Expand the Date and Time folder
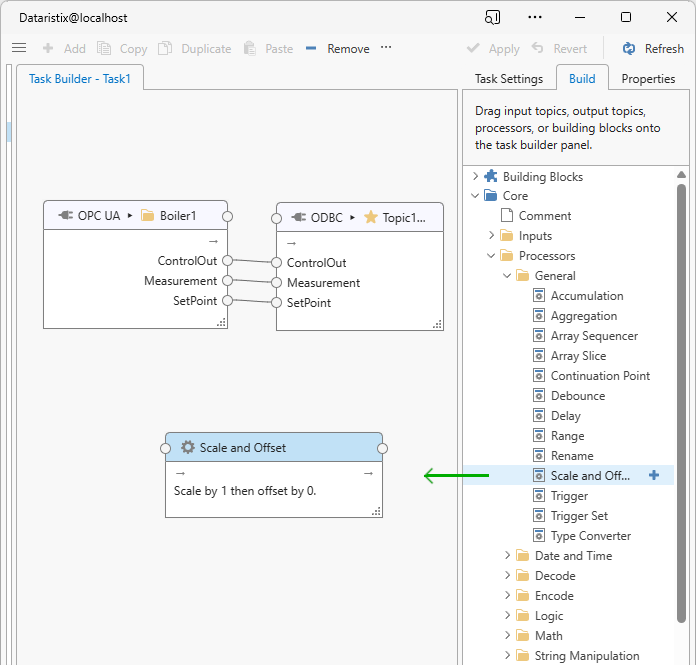Viewport: 696px width, 665px height. tap(507, 556)
